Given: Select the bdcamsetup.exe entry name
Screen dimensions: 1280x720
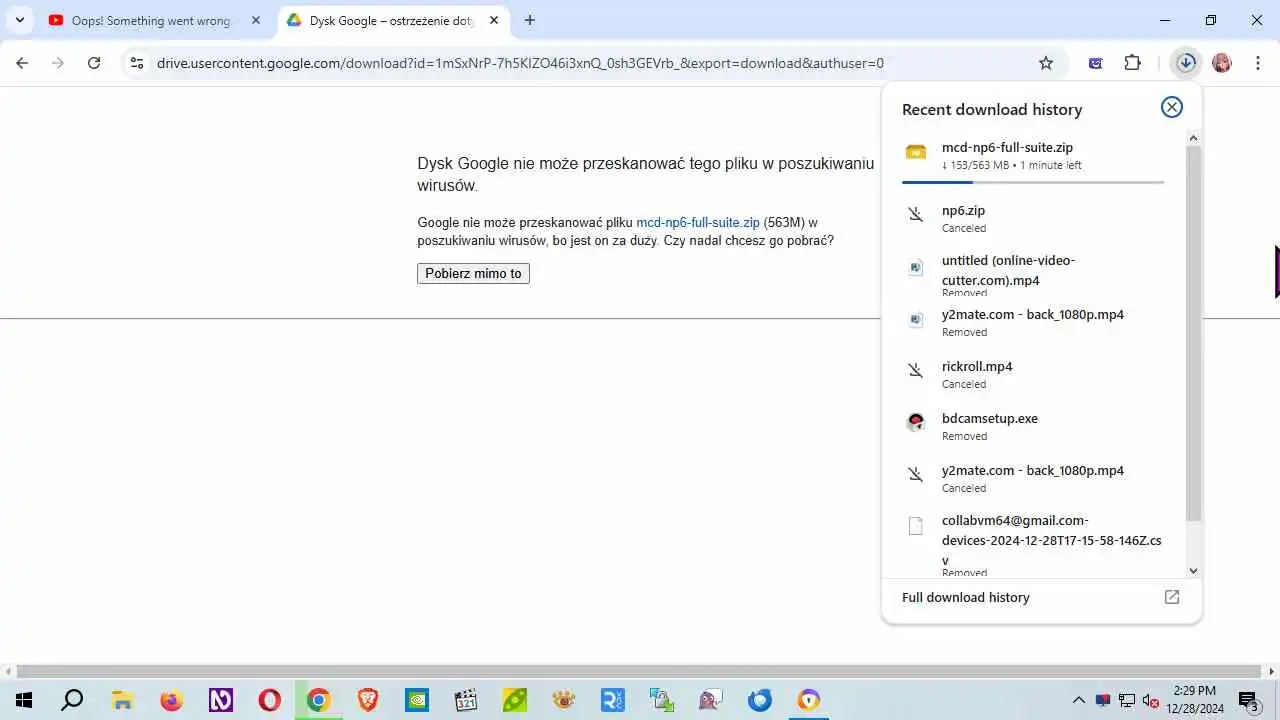Looking at the screenshot, I should [990, 418].
